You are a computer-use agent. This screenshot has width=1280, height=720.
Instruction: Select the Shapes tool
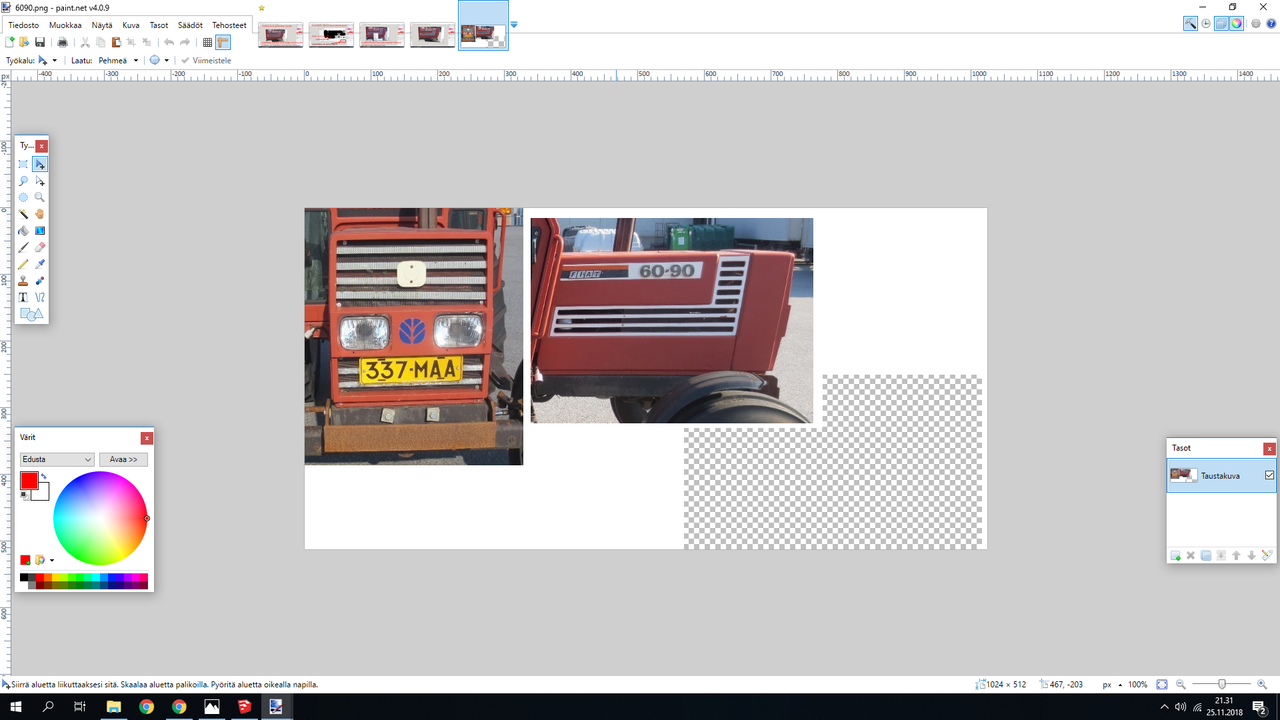click(x=31, y=314)
